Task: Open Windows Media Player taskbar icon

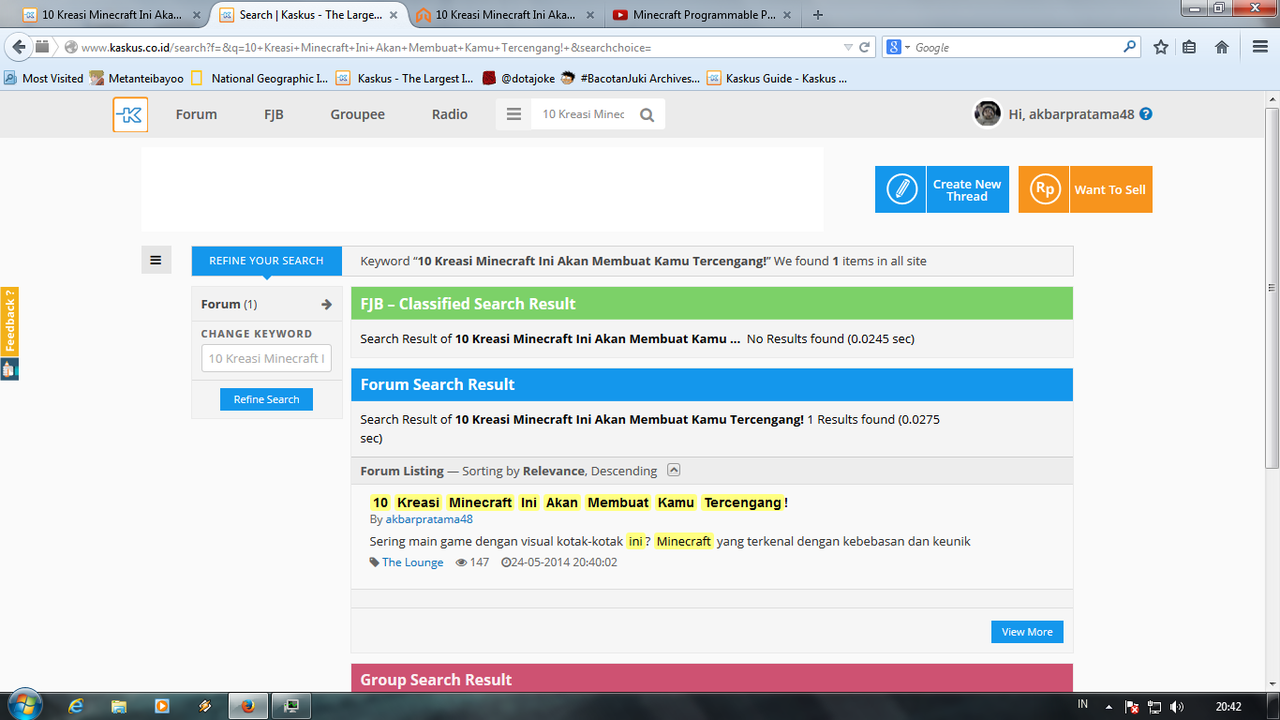Action: coord(162,706)
